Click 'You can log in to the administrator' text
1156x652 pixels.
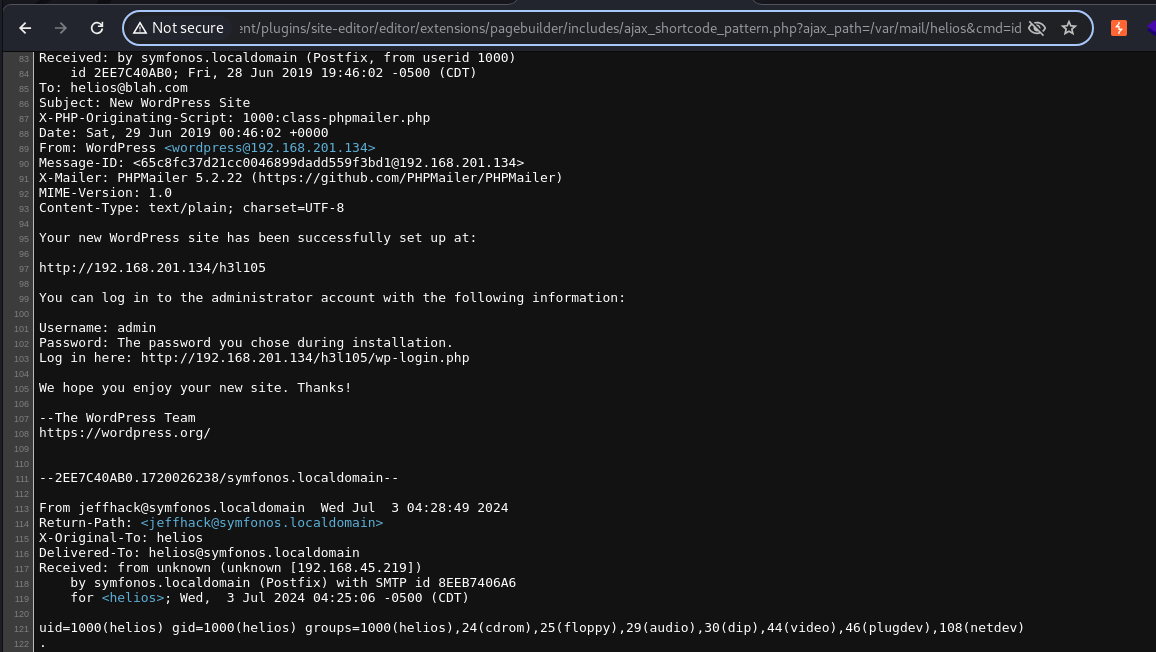point(332,297)
